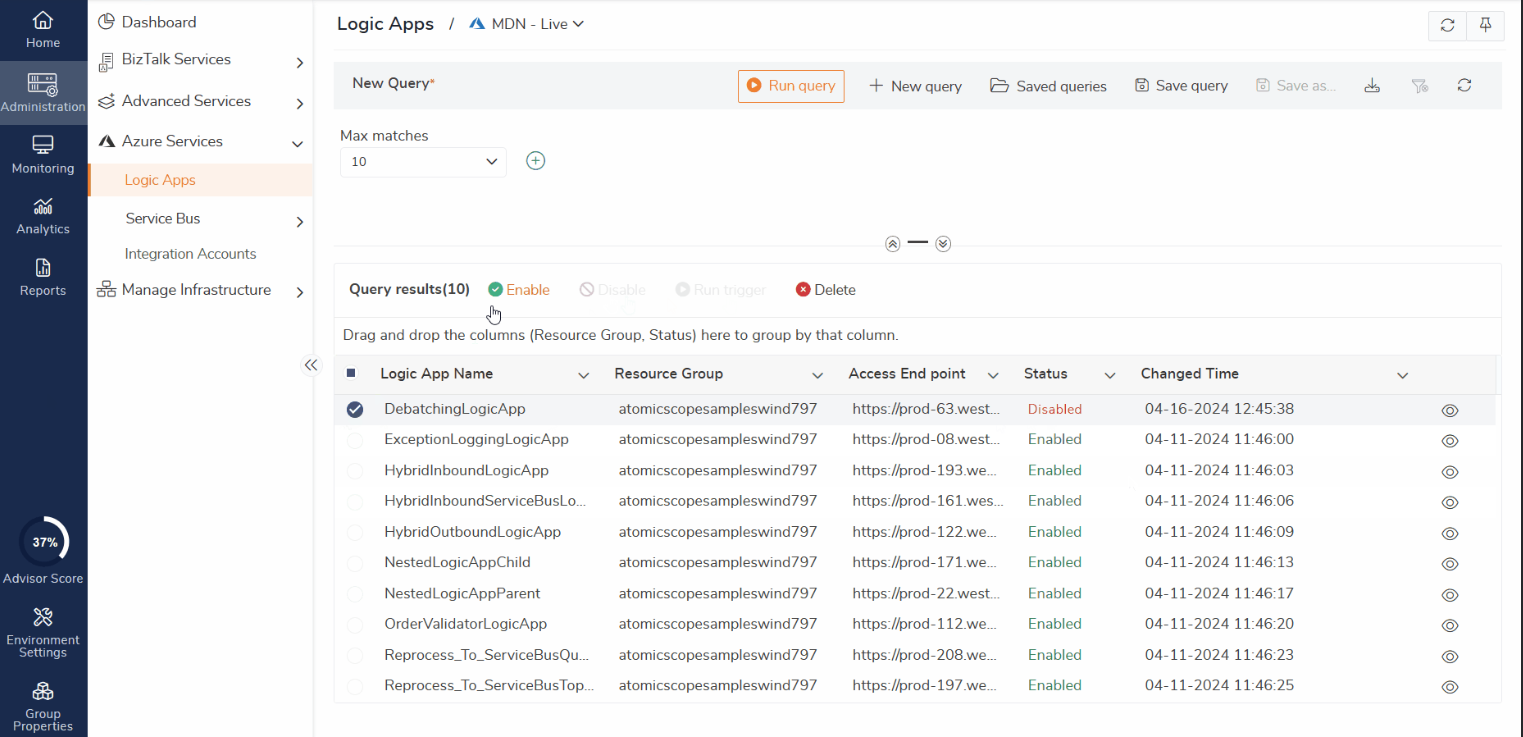The width and height of the screenshot is (1523, 737).
Task: Click the download icon in query toolbar
Action: (1372, 86)
